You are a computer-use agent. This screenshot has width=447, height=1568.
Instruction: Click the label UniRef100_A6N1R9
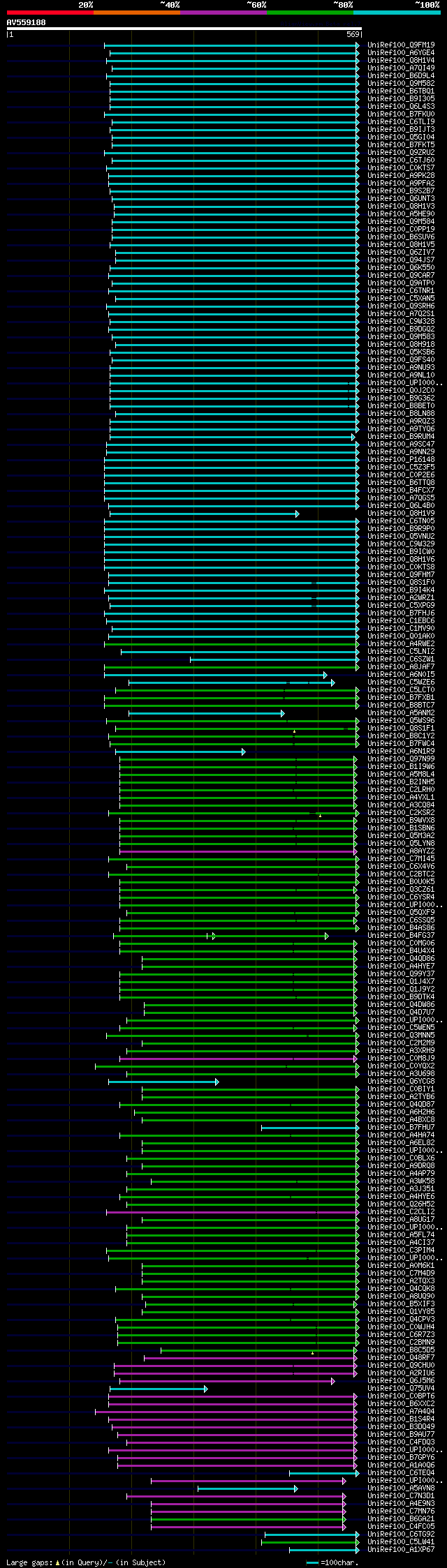401,752
